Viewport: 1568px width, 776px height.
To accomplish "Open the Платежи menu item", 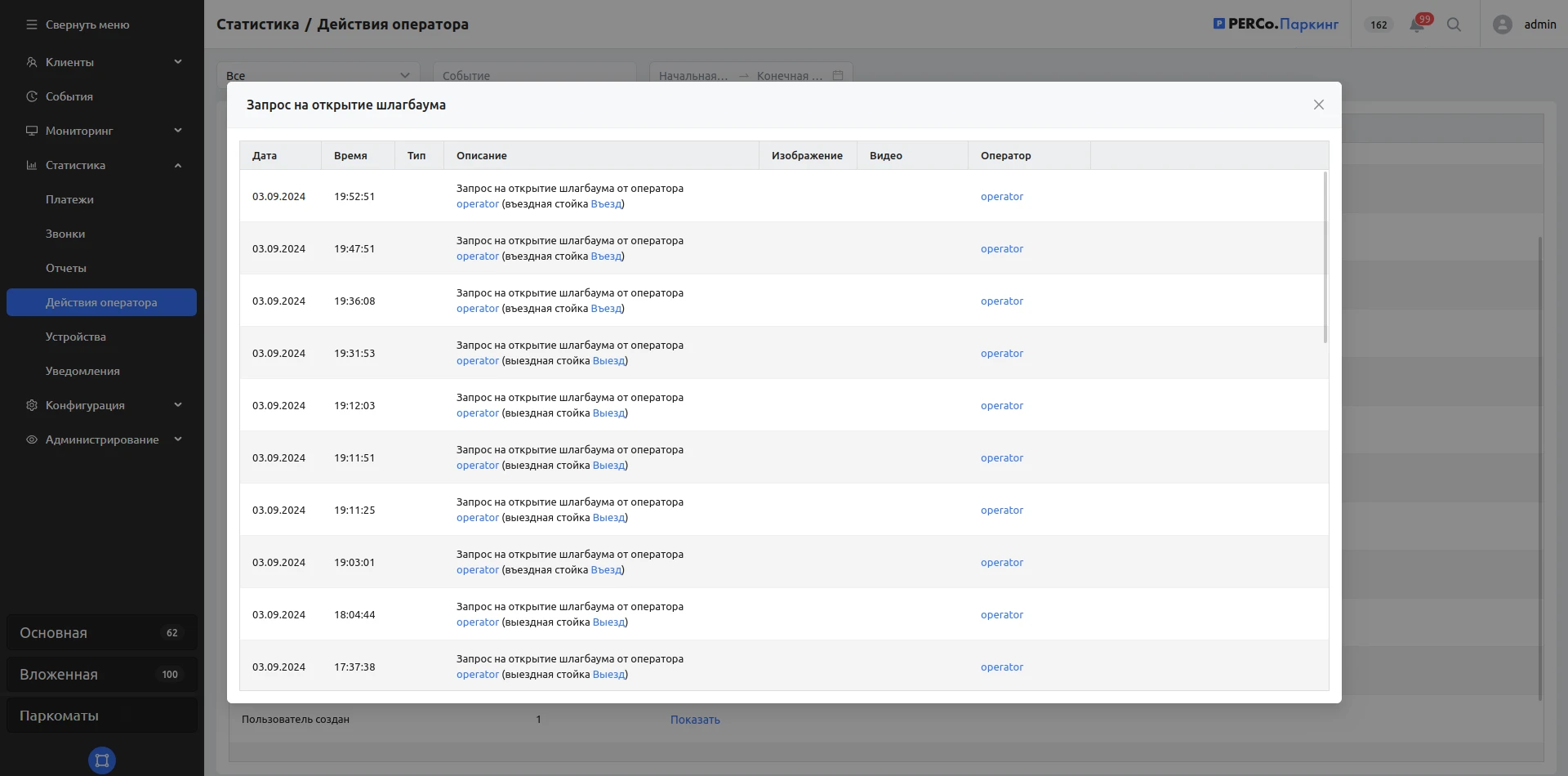I will pos(69,199).
